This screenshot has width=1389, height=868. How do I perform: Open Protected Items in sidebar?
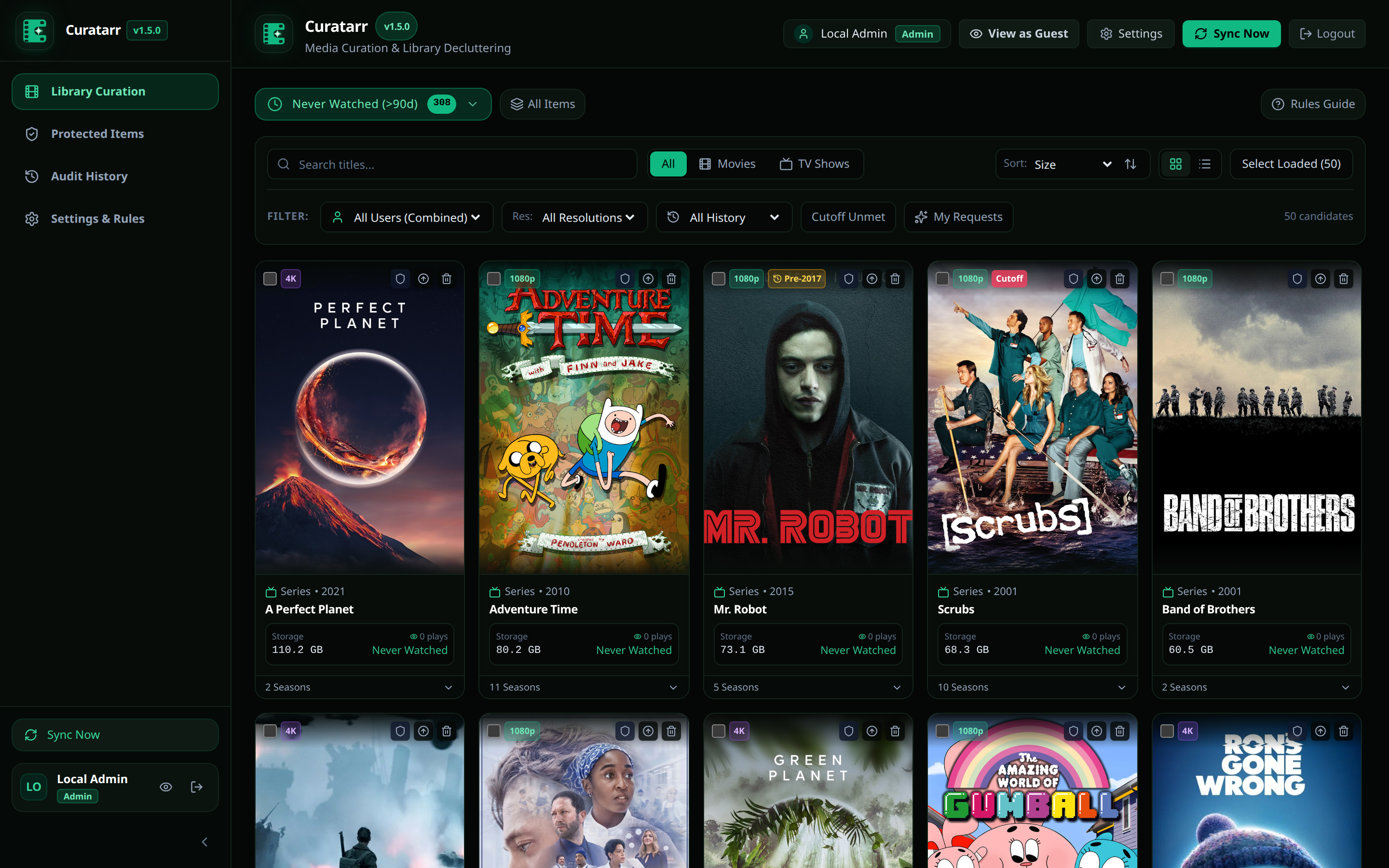coord(115,134)
